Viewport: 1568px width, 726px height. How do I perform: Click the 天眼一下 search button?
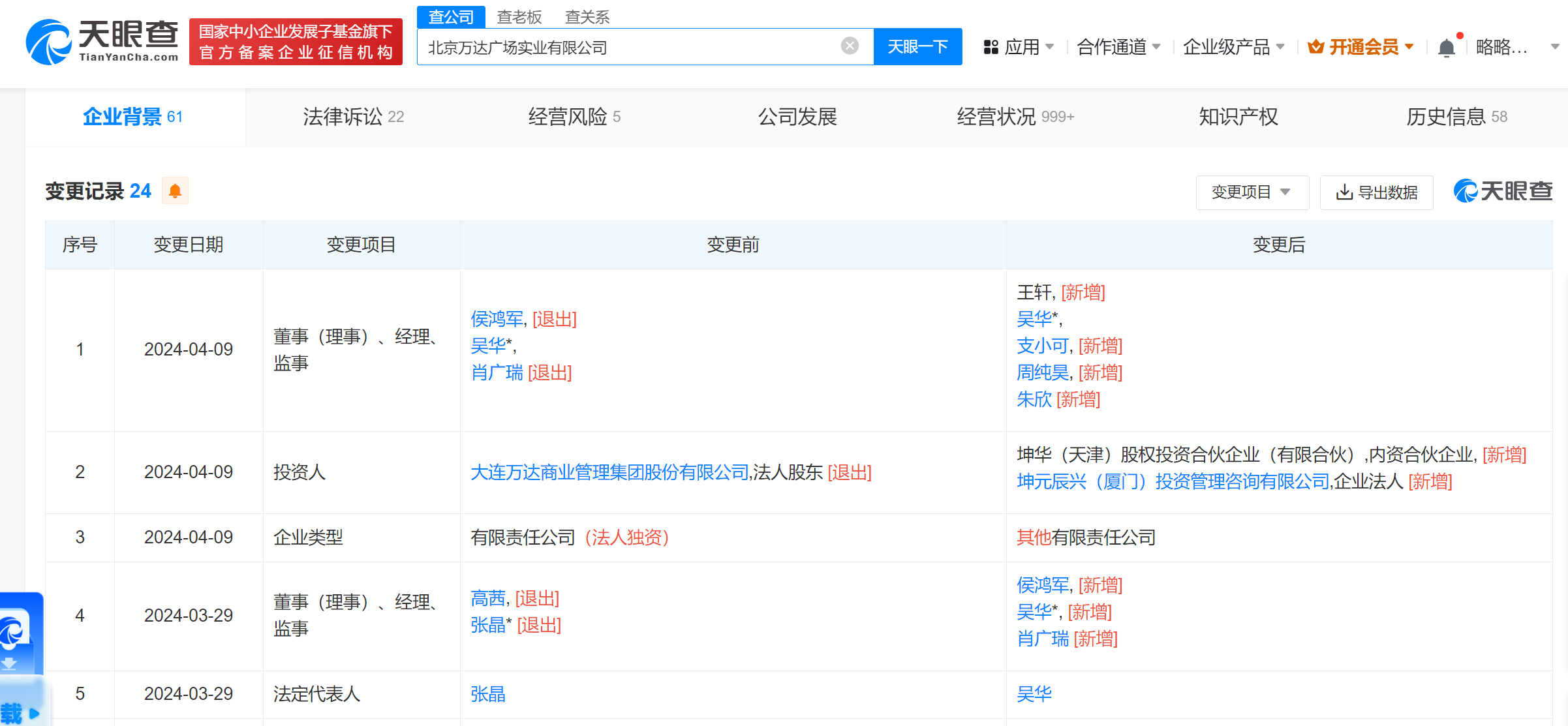[917, 47]
